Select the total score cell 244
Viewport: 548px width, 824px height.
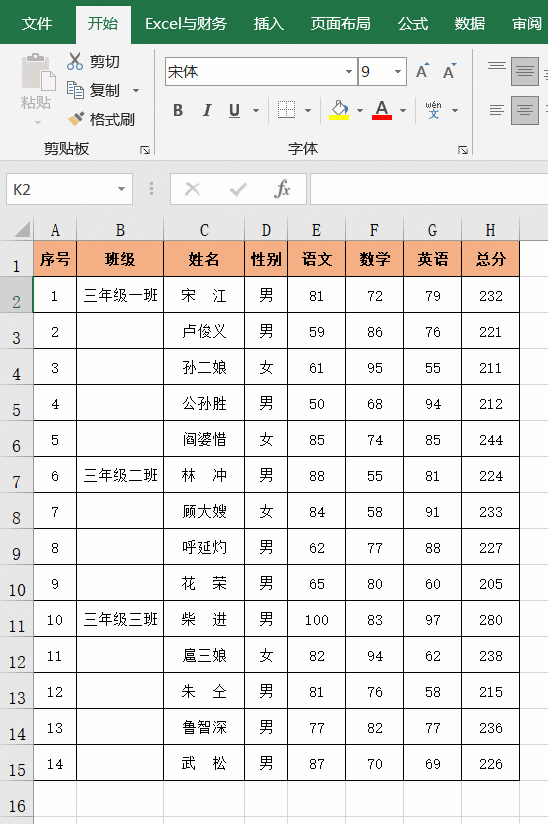490,439
